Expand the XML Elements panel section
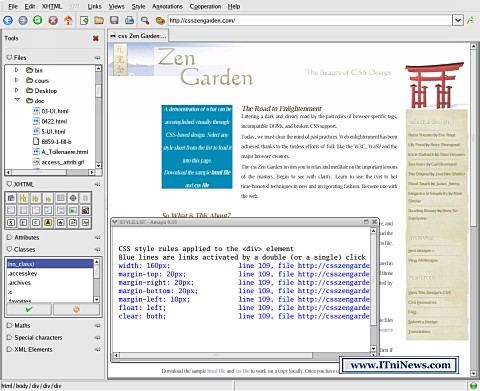Screen dimensions: 480x391 click(9, 349)
